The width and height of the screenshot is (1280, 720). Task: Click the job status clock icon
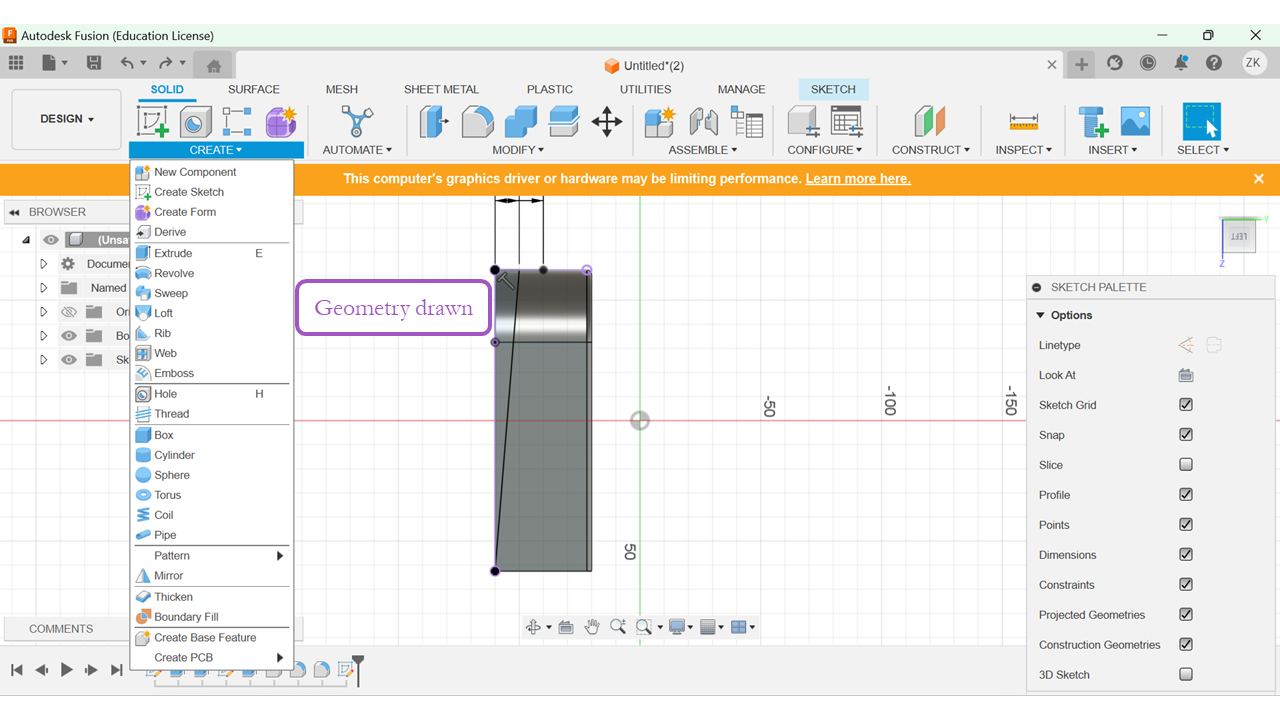tap(1148, 63)
